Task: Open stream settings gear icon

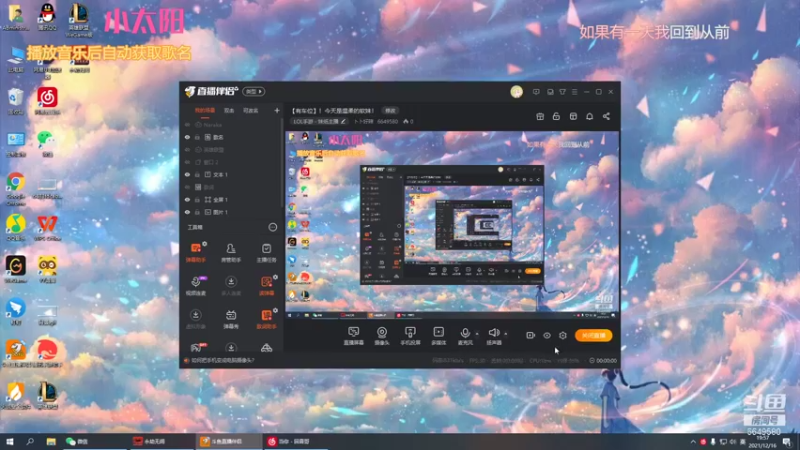Action: [562, 335]
